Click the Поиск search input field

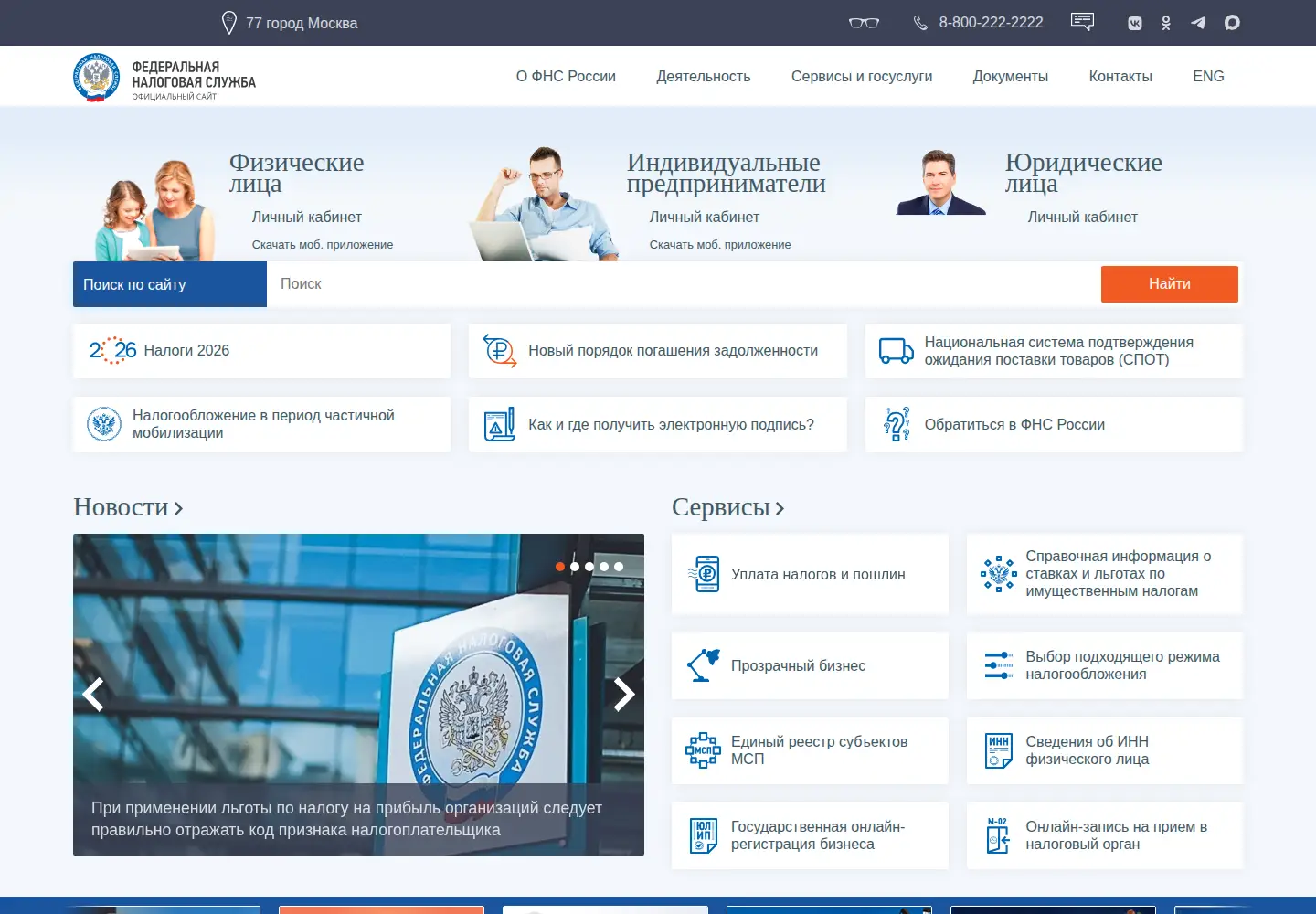tap(684, 284)
